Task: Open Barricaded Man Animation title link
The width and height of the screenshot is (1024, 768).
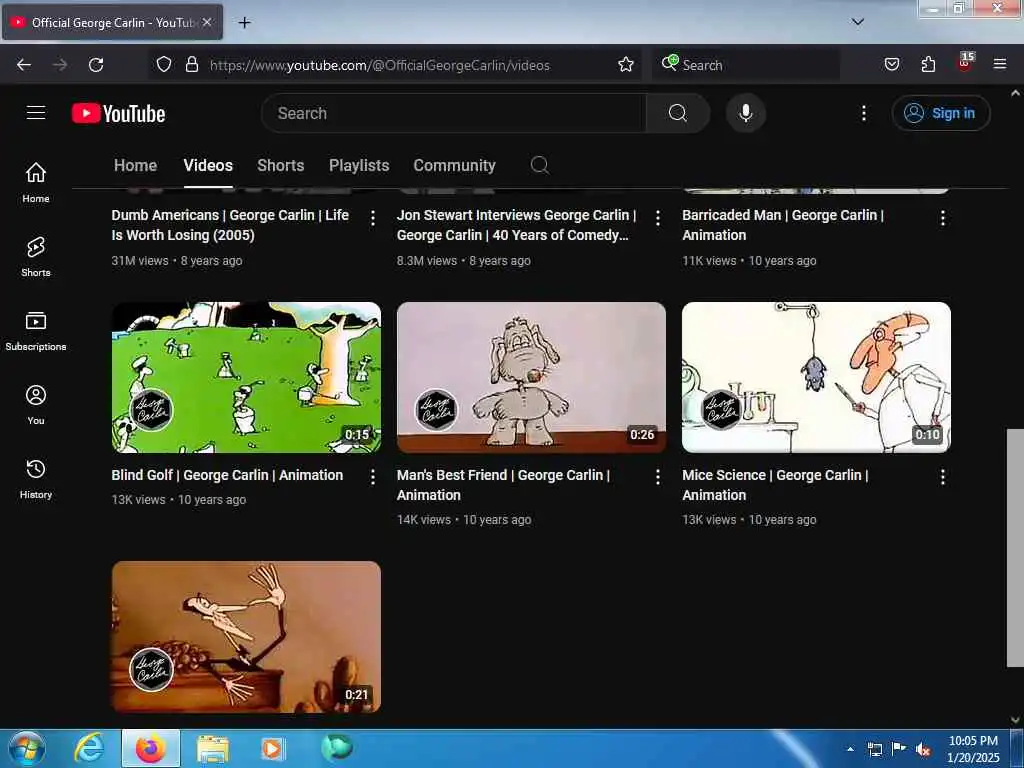Action: 782,225
